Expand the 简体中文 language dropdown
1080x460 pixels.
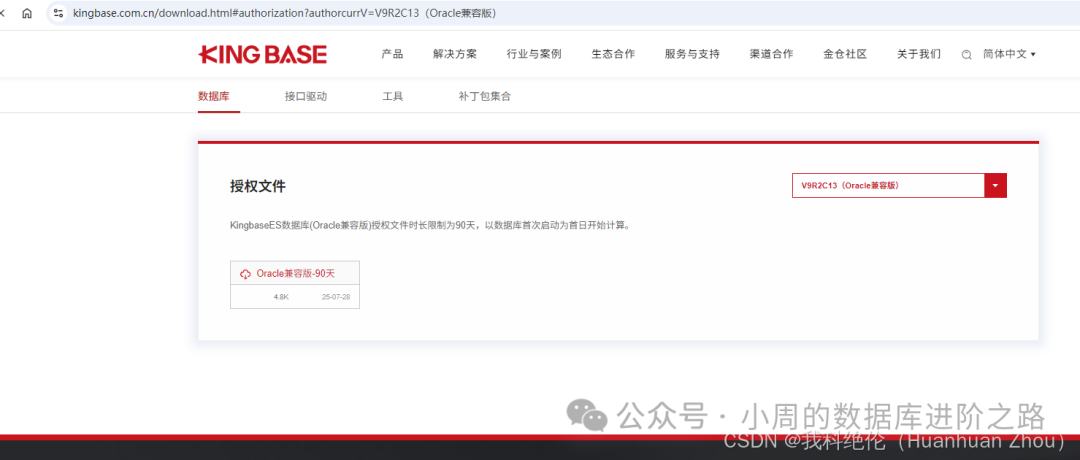(x=1009, y=54)
